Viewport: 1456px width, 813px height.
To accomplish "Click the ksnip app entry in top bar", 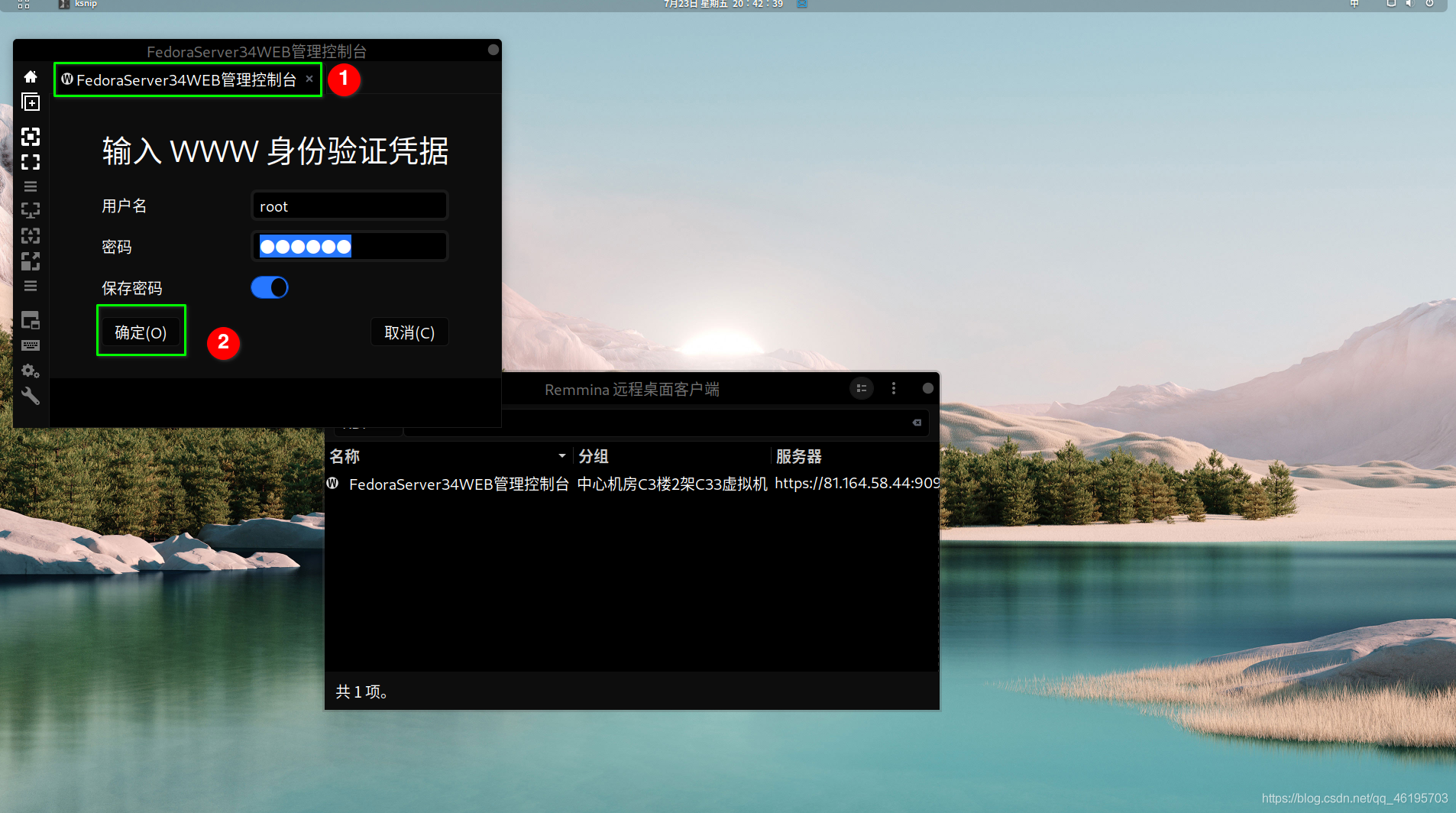I will point(79,4).
